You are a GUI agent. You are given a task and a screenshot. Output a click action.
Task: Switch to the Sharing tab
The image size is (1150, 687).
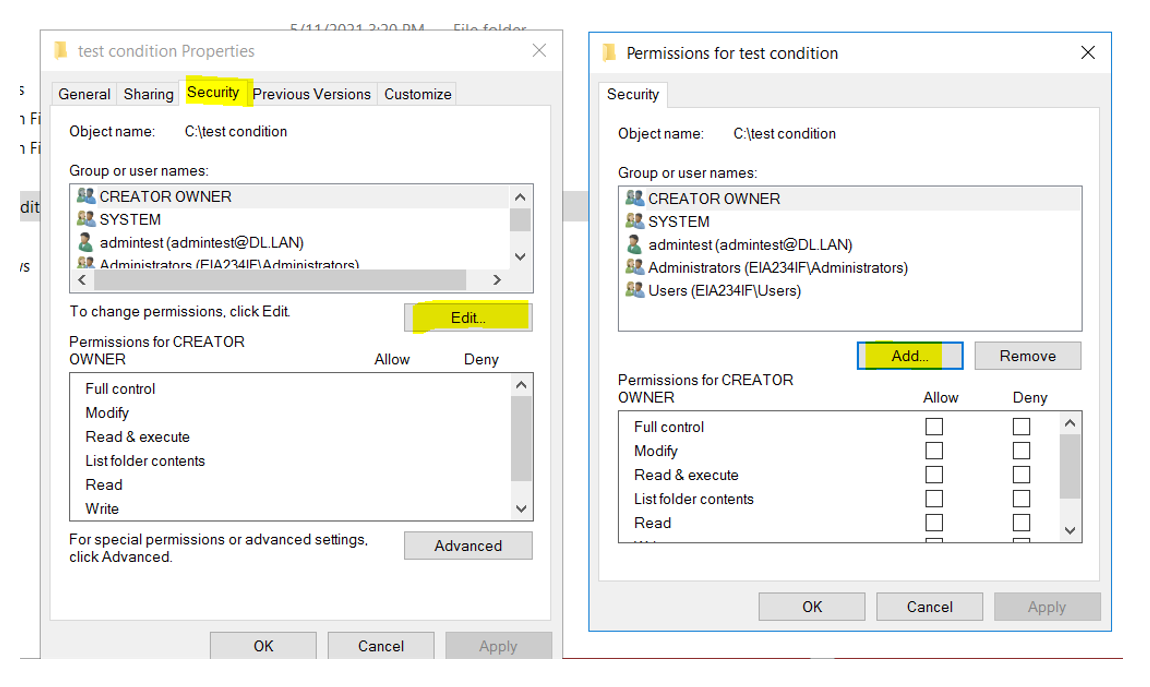tap(148, 93)
